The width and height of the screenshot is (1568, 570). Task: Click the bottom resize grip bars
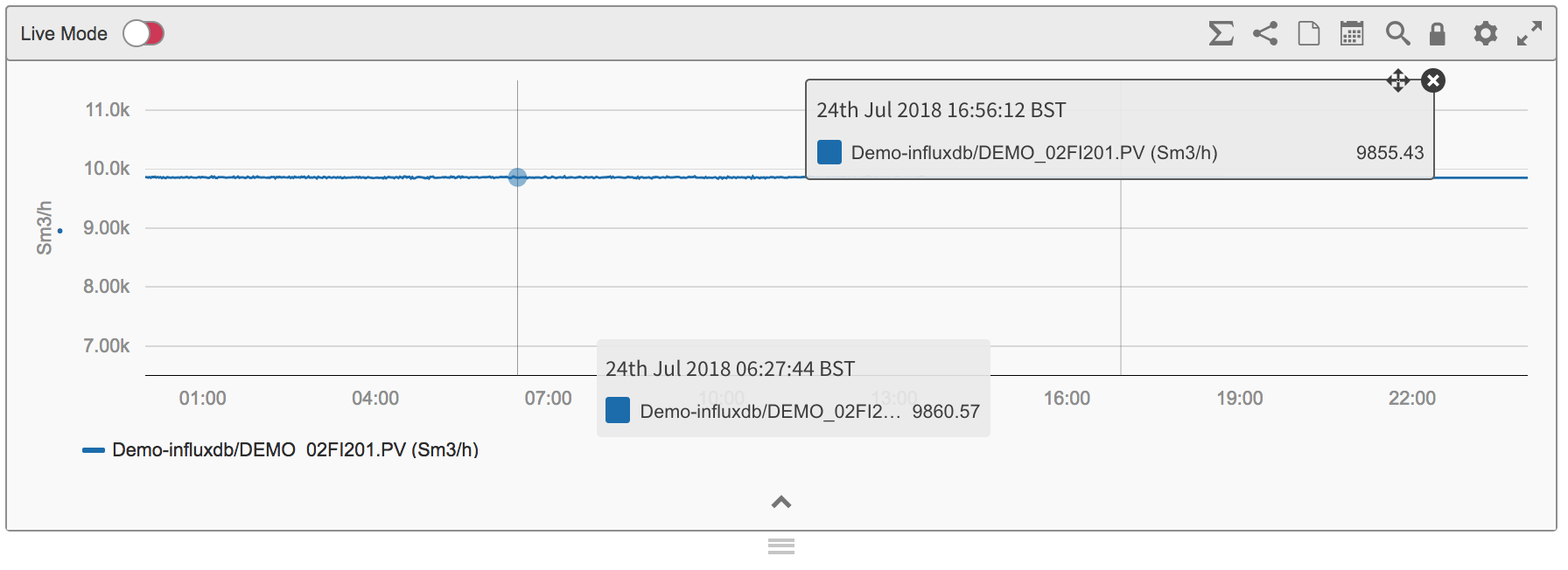click(781, 546)
